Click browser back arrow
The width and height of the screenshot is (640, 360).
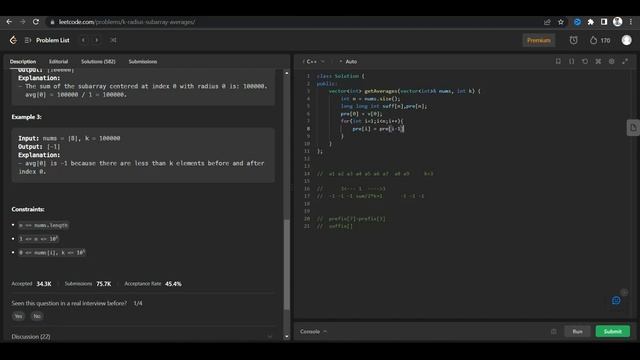click(9, 22)
